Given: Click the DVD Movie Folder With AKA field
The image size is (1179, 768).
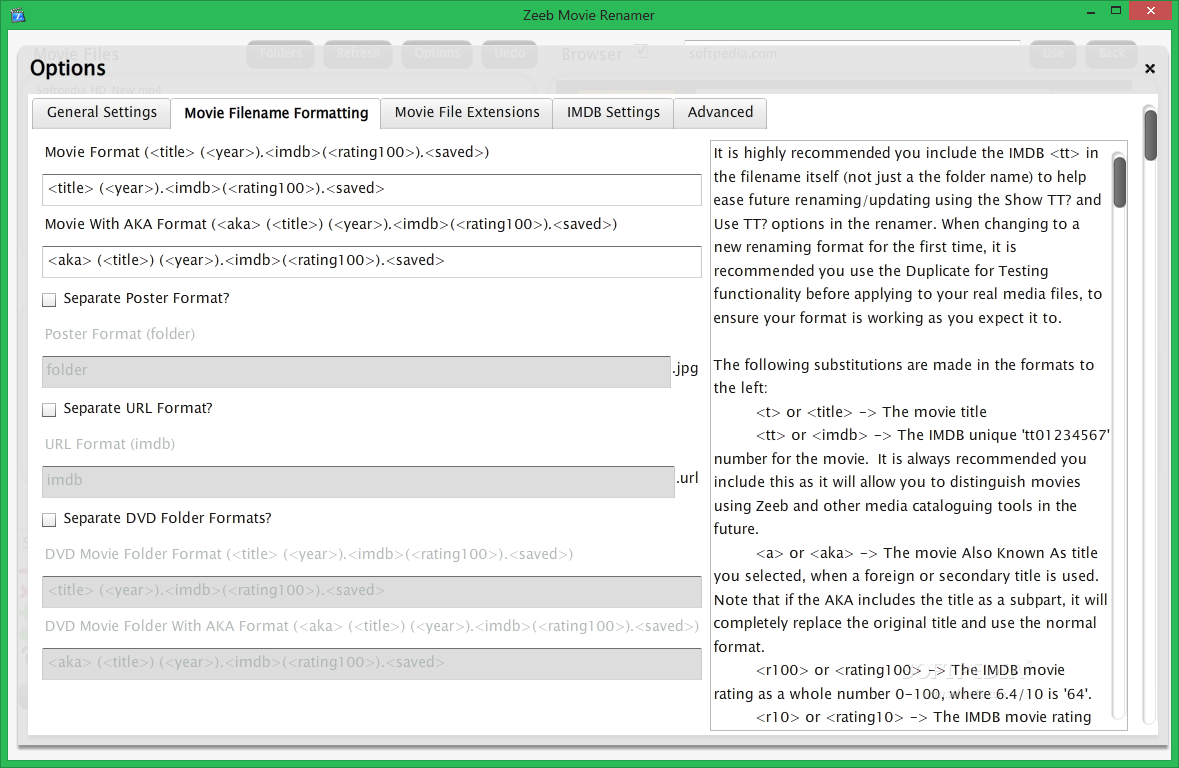Looking at the screenshot, I should [x=371, y=663].
